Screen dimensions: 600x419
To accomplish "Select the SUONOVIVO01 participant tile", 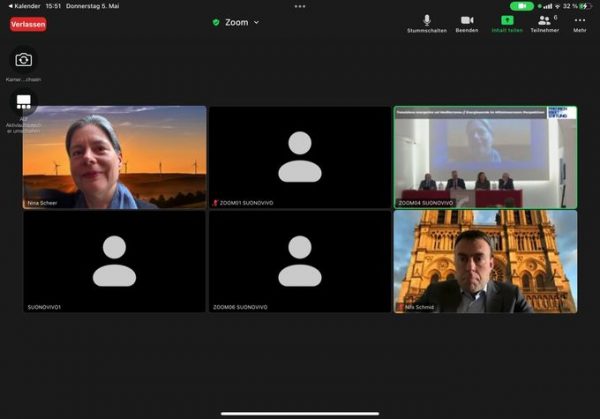I will (114, 262).
